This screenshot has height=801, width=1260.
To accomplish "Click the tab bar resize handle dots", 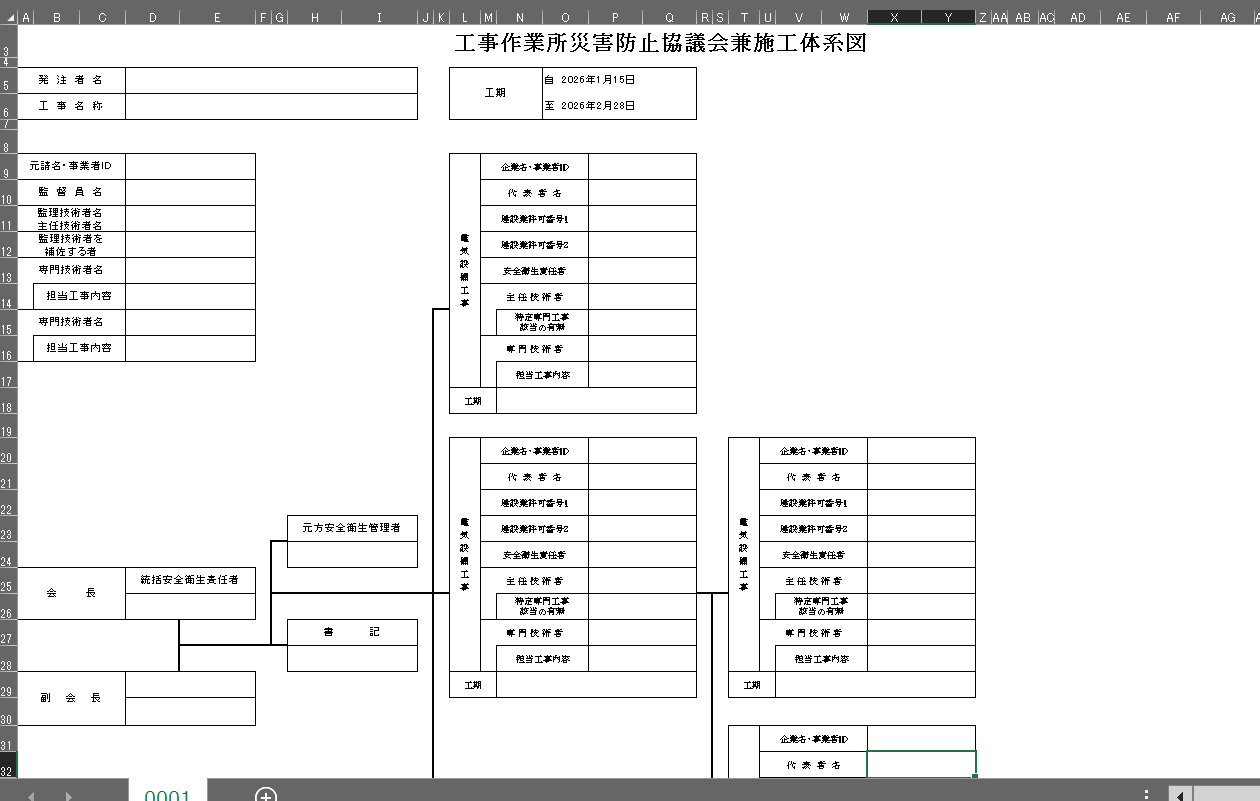I will pyautogui.click(x=1146, y=795).
